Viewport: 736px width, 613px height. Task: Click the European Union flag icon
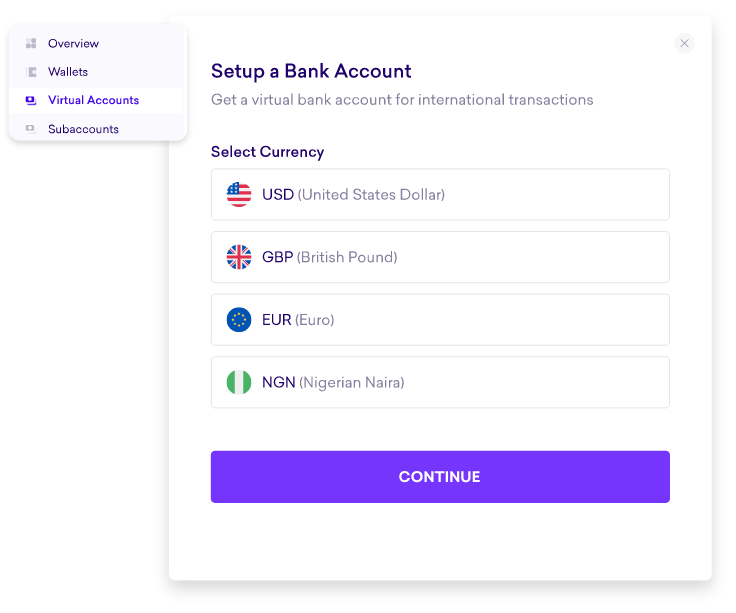click(239, 320)
